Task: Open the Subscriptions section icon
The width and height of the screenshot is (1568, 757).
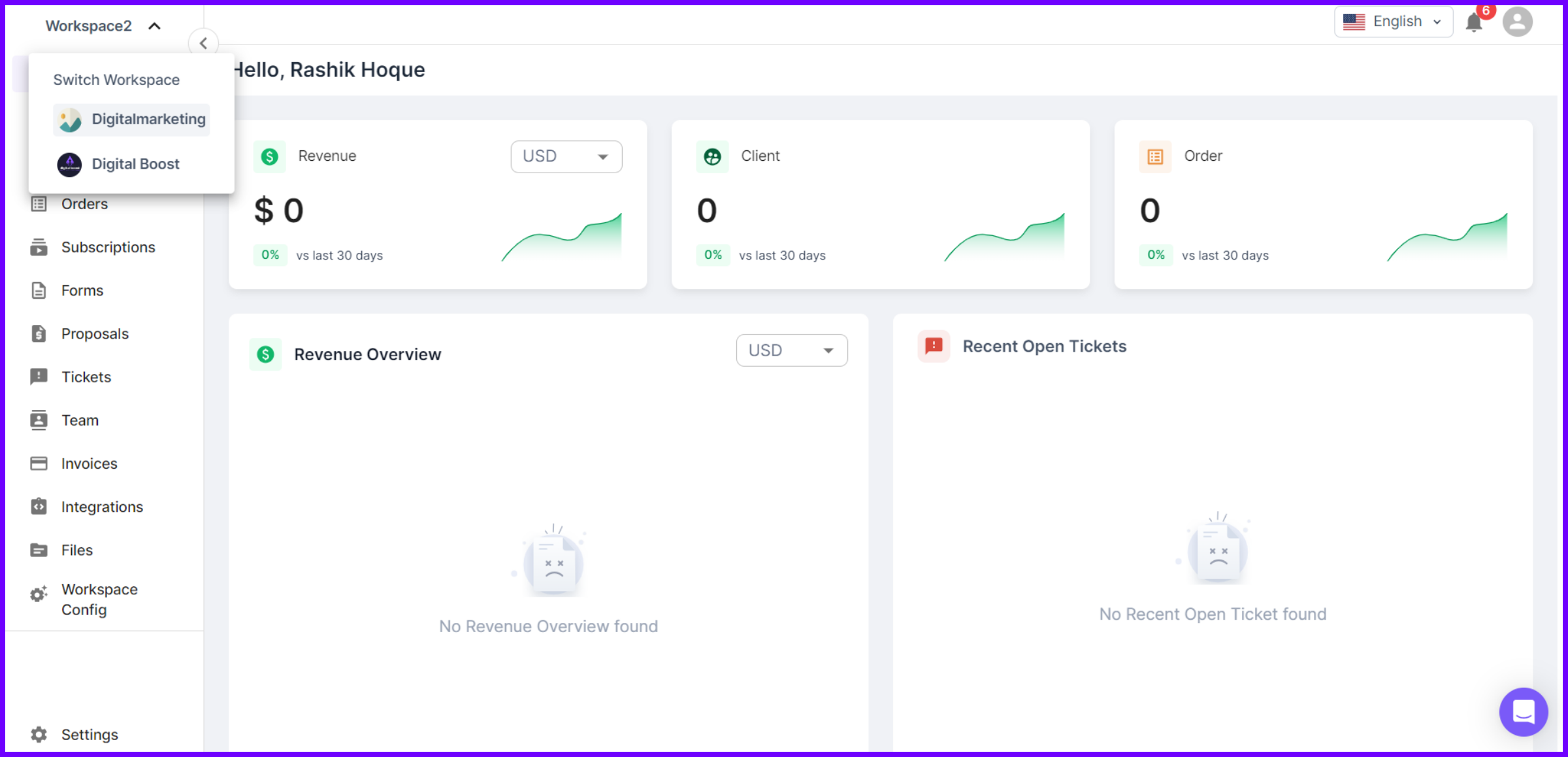Action: 39,247
